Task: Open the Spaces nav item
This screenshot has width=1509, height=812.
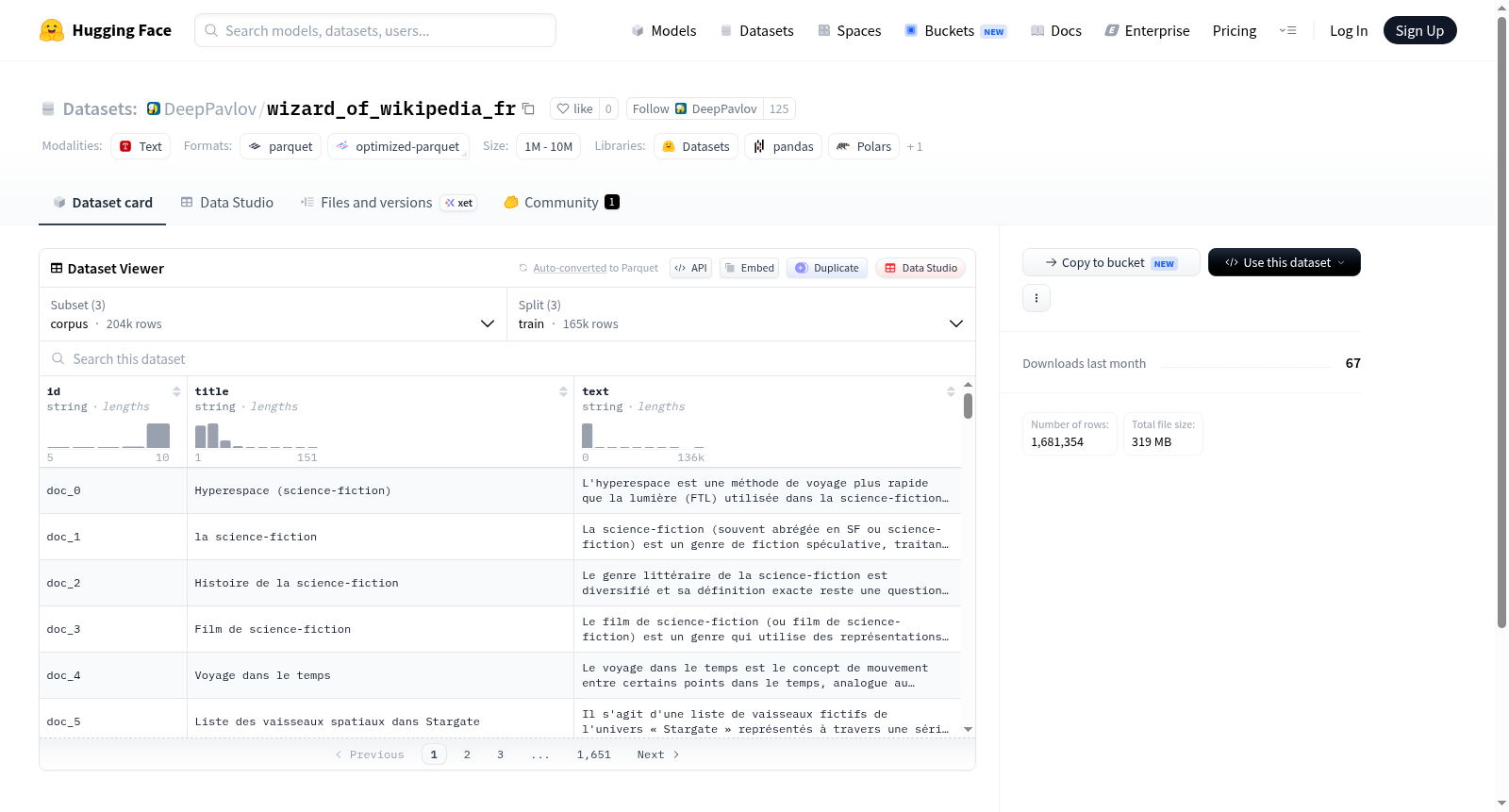Action: (x=850, y=30)
